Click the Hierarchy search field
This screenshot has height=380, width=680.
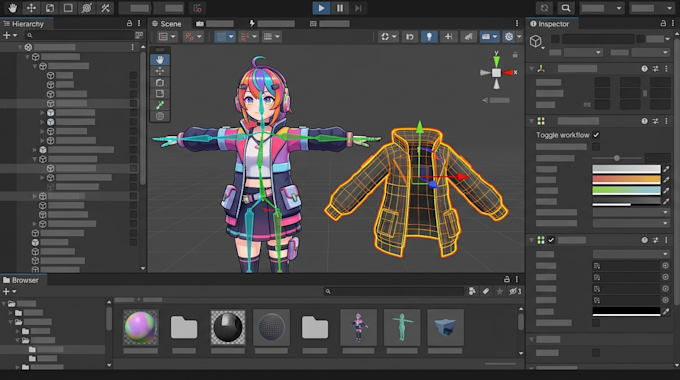(78, 35)
